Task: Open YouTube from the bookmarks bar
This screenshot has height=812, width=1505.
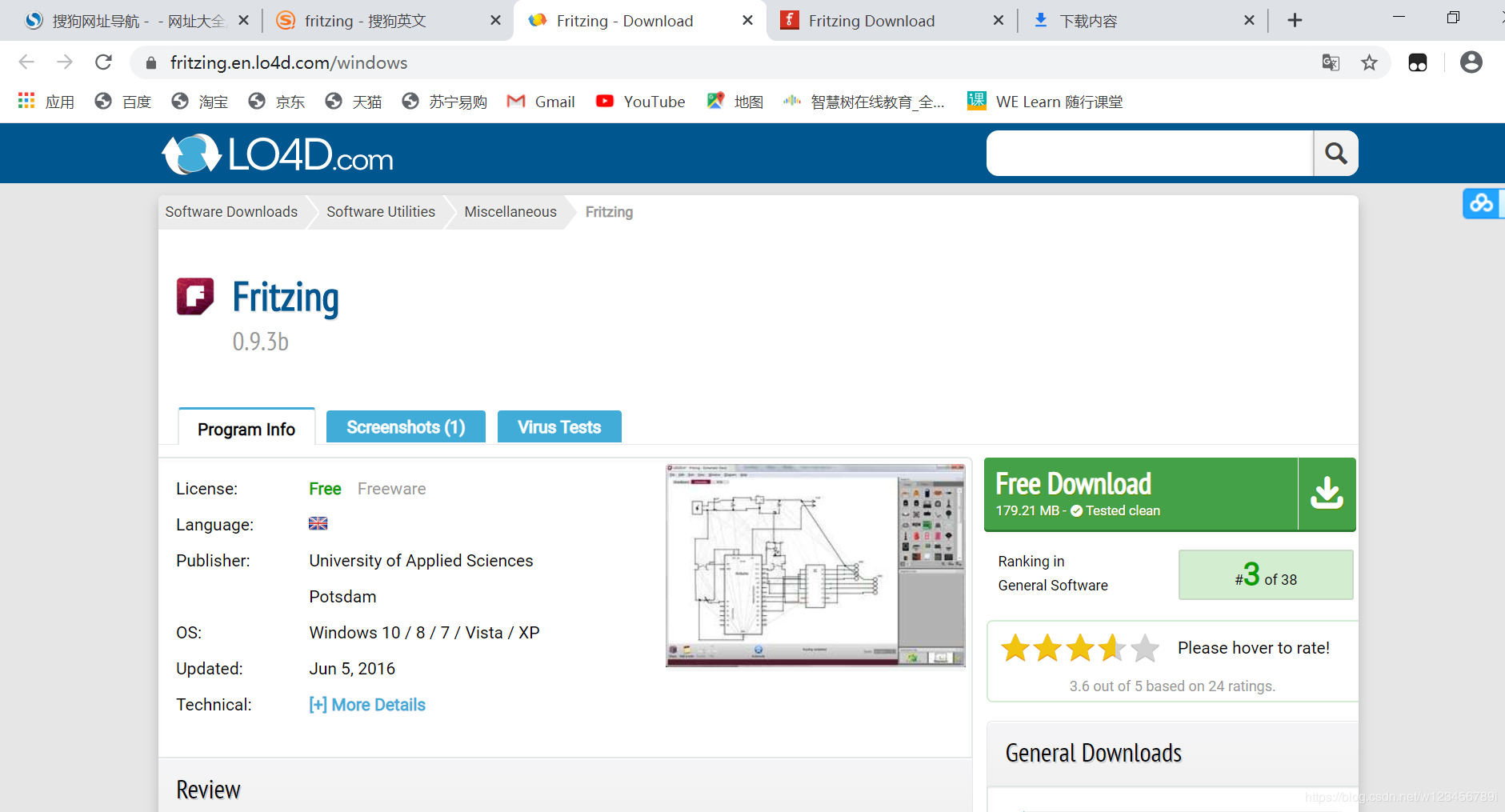Action: [x=640, y=101]
